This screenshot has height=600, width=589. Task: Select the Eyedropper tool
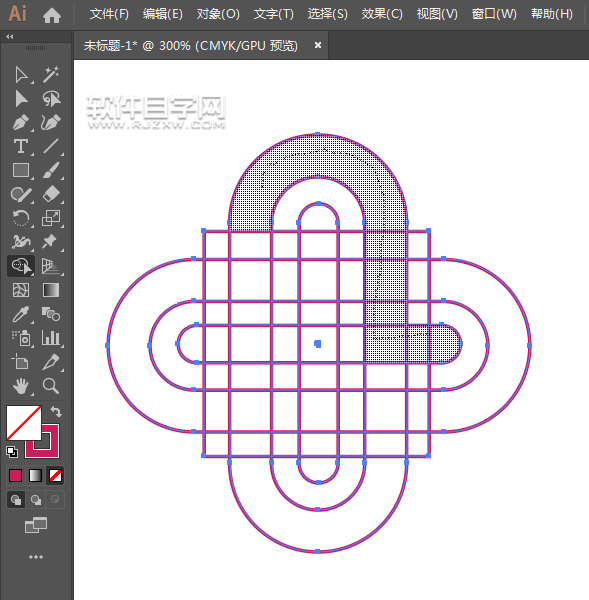tap(21, 315)
